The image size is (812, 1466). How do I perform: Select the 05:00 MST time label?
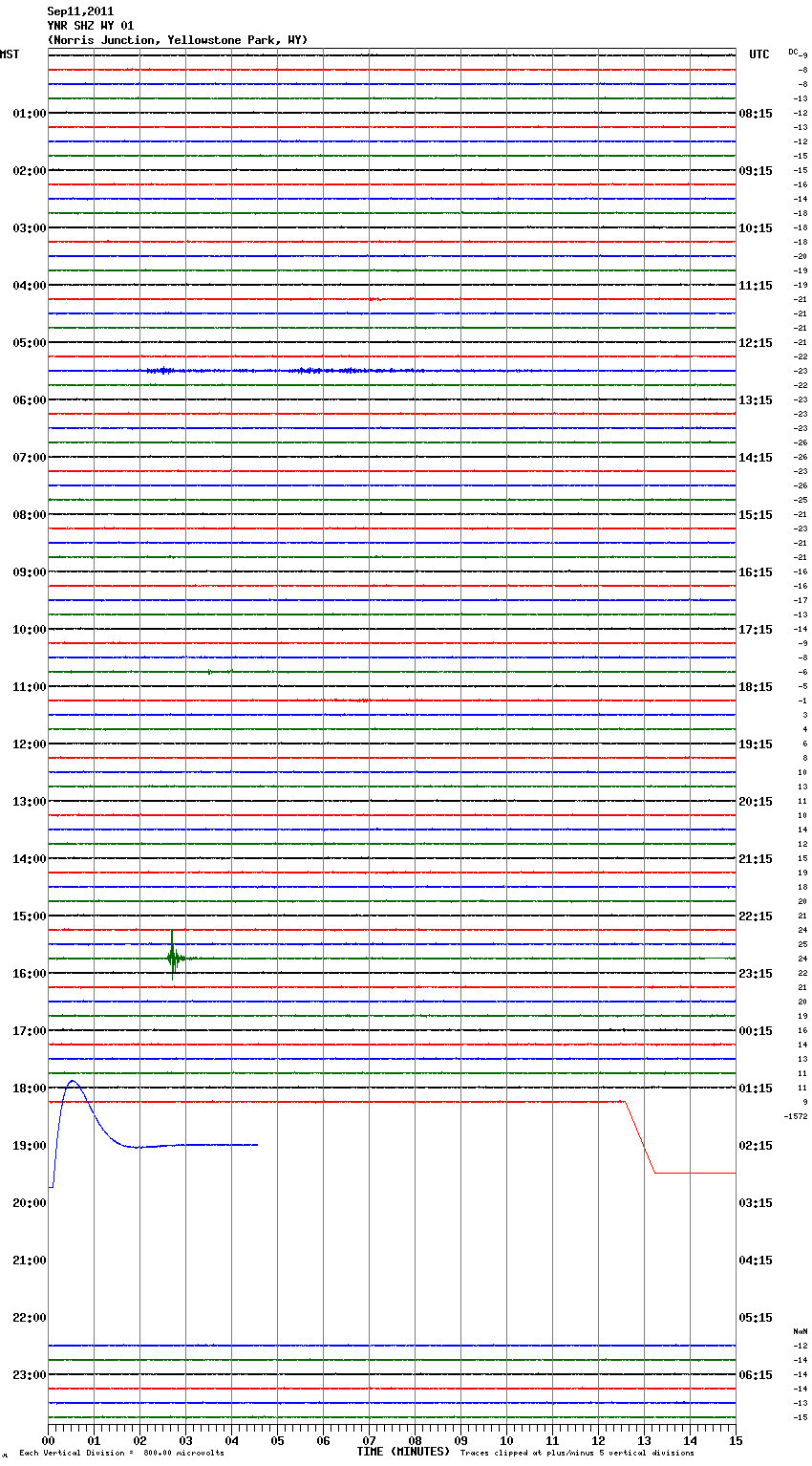coord(29,343)
